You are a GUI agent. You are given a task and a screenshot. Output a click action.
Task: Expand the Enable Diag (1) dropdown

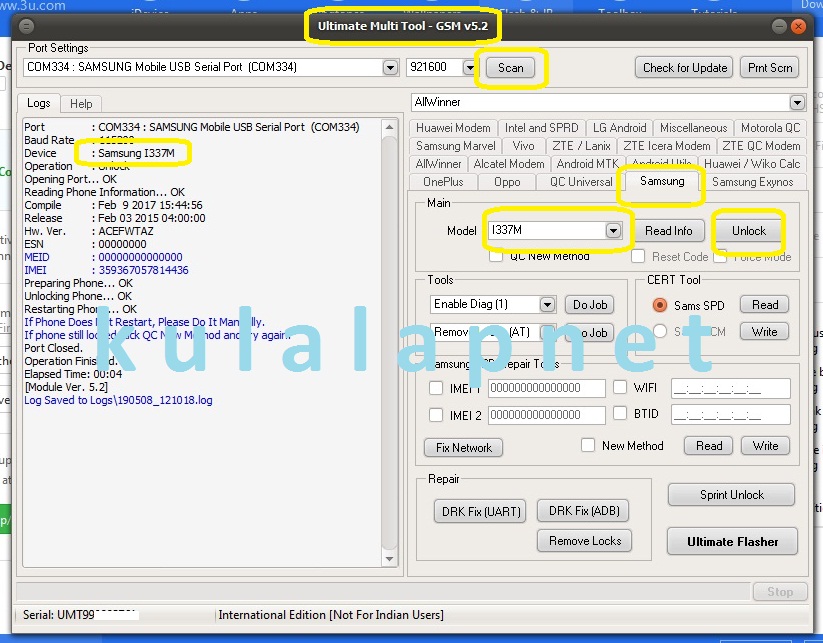547,304
